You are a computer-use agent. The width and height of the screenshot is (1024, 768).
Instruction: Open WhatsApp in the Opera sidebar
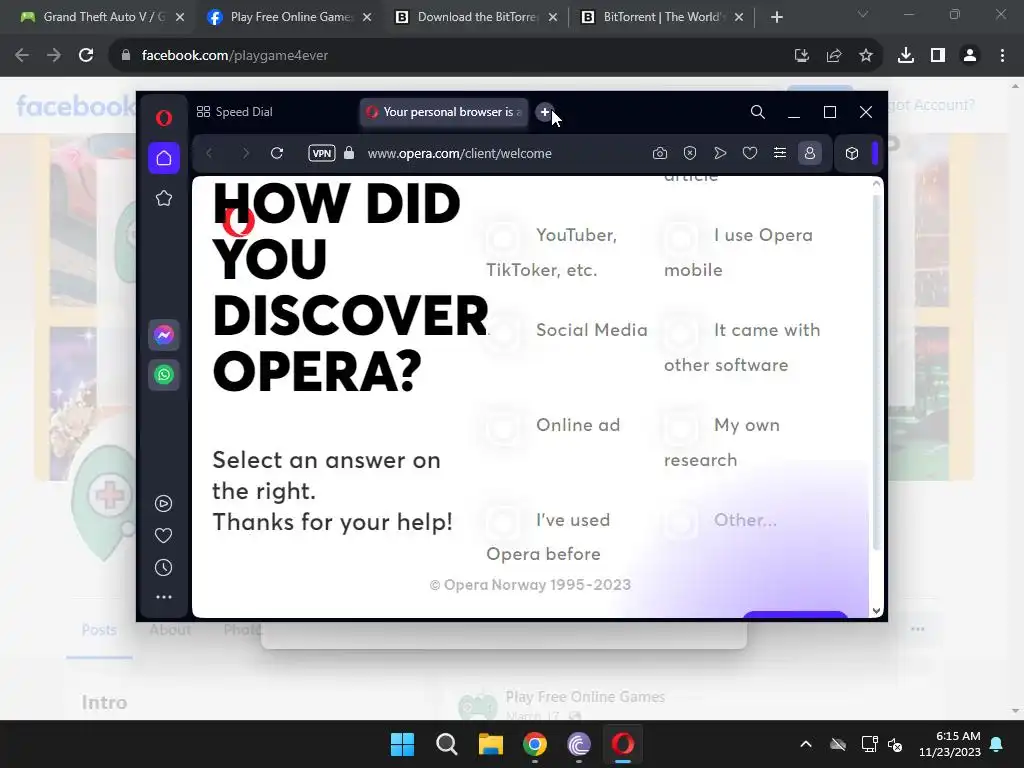(164, 375)
